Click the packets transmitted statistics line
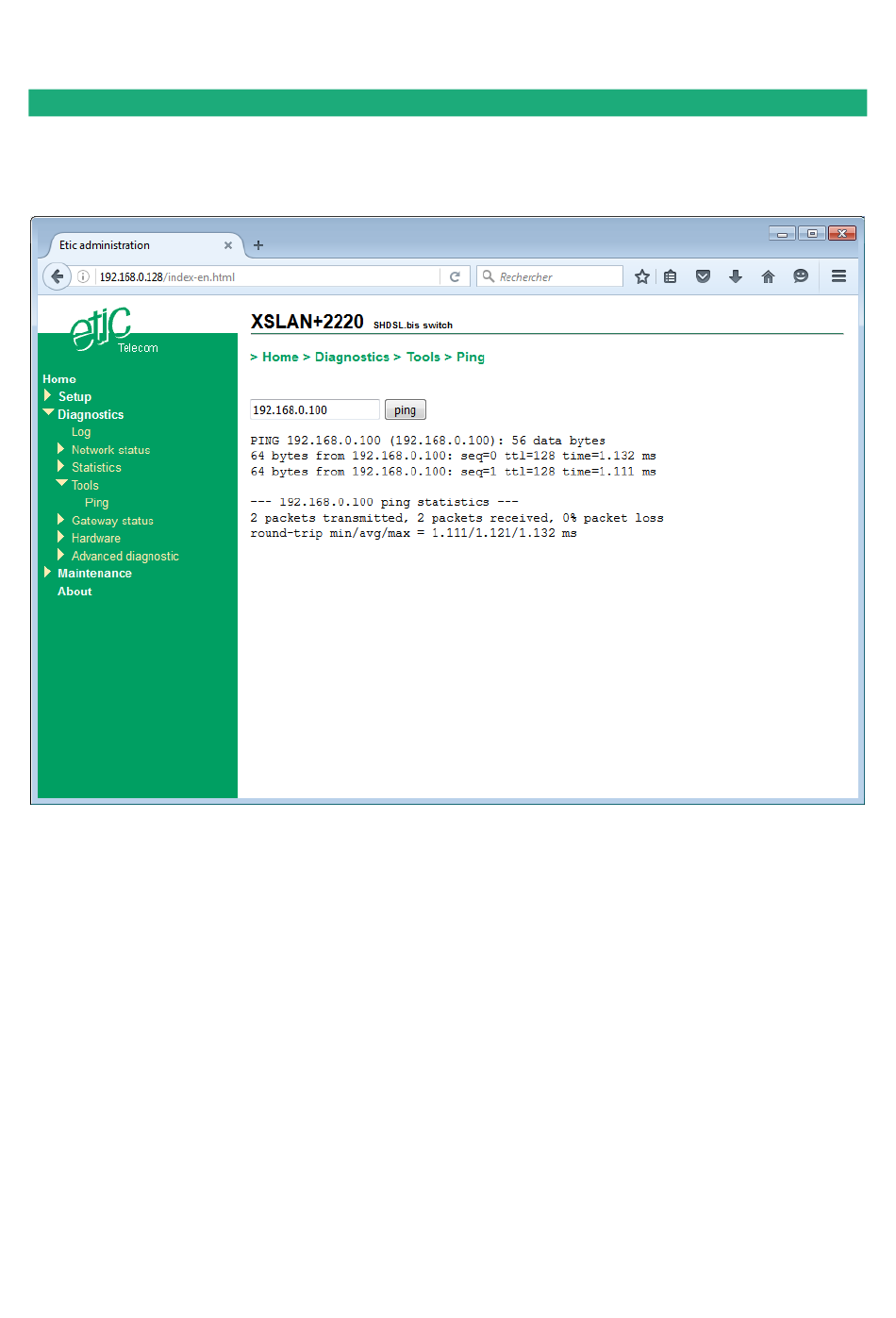Image resolution: width=896 pixels, height=1318 pixels. coord(456,518)
